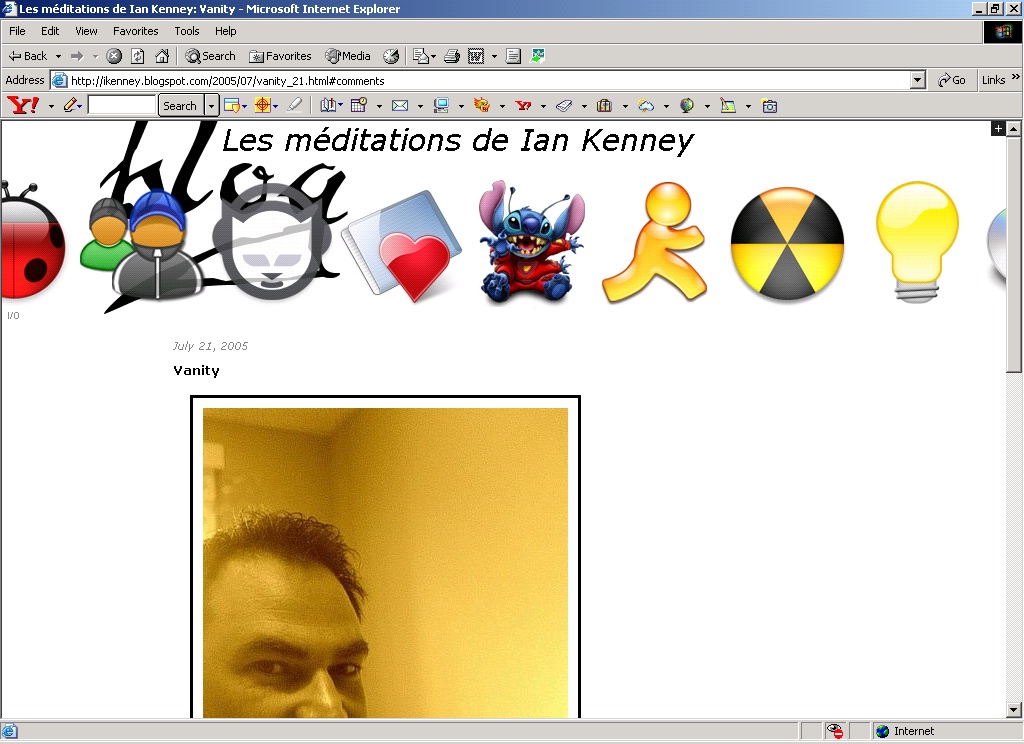Screen dimensions: 1024x744
Task: Open the Yahoo calendar icon
Action: [x=359, y=105]
